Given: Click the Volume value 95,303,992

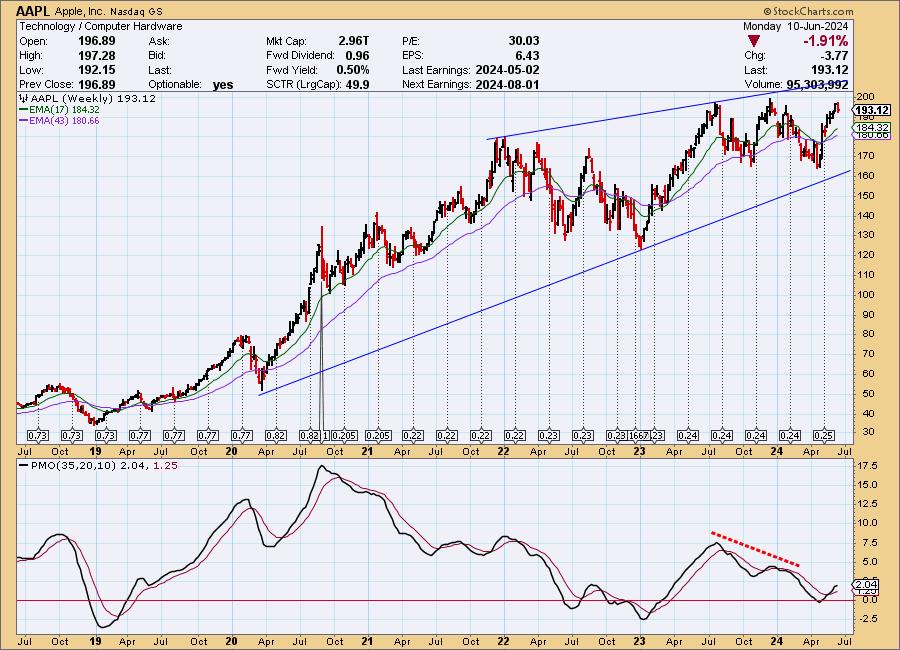Looking at the screenshot, I should coord(817,84).
